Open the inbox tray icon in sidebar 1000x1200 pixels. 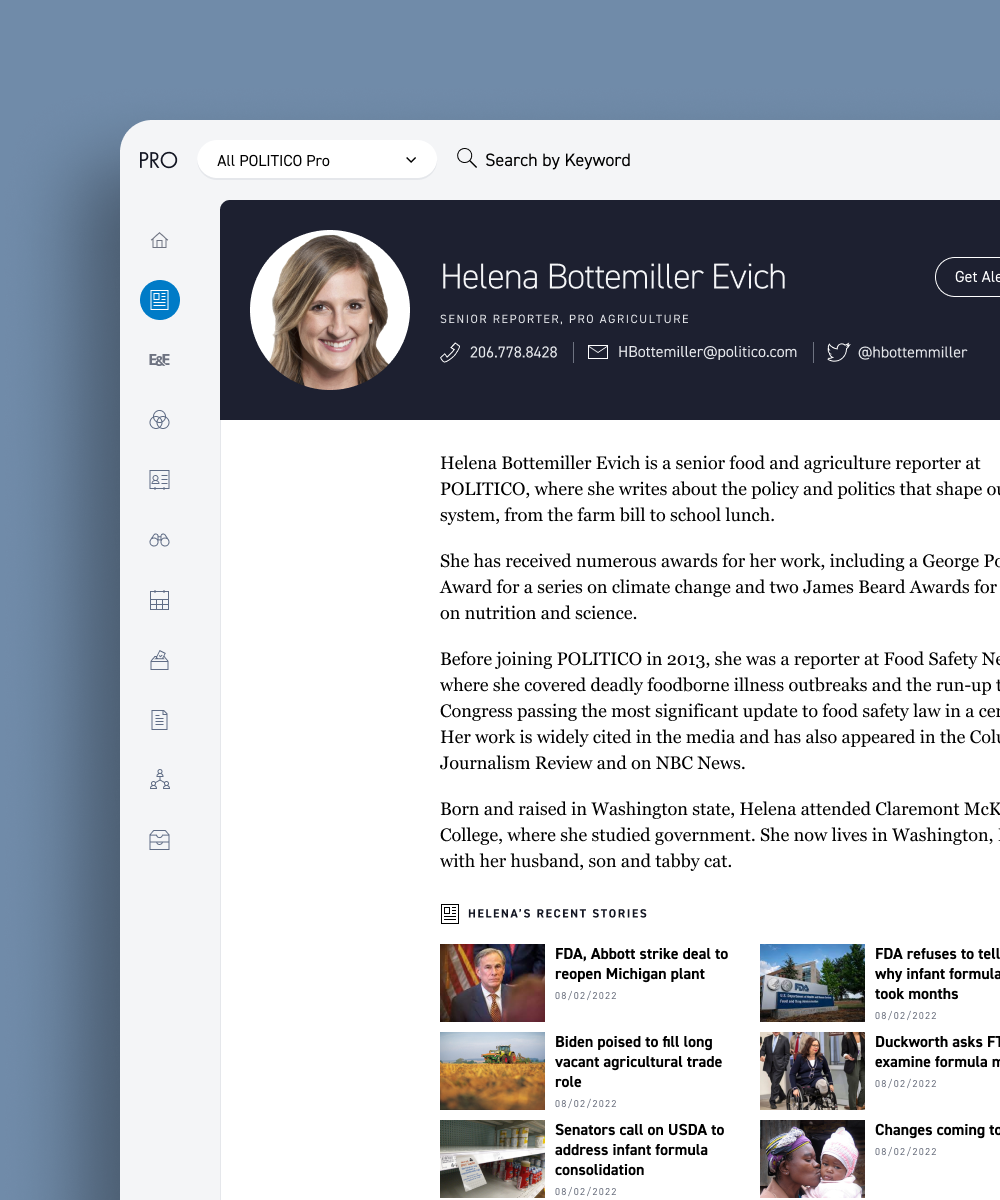159,840
